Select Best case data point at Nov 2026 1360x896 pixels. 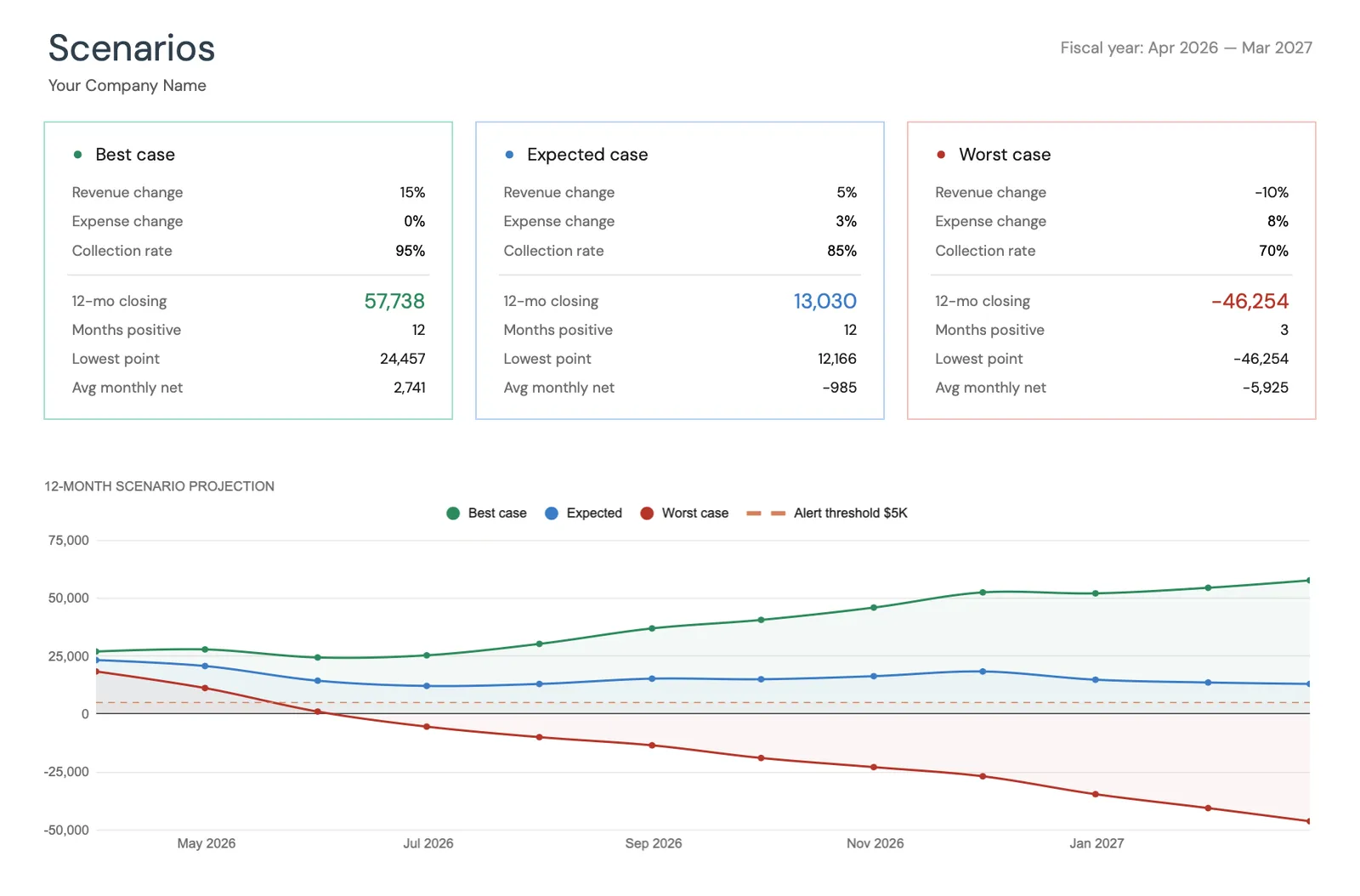[874, 608]
